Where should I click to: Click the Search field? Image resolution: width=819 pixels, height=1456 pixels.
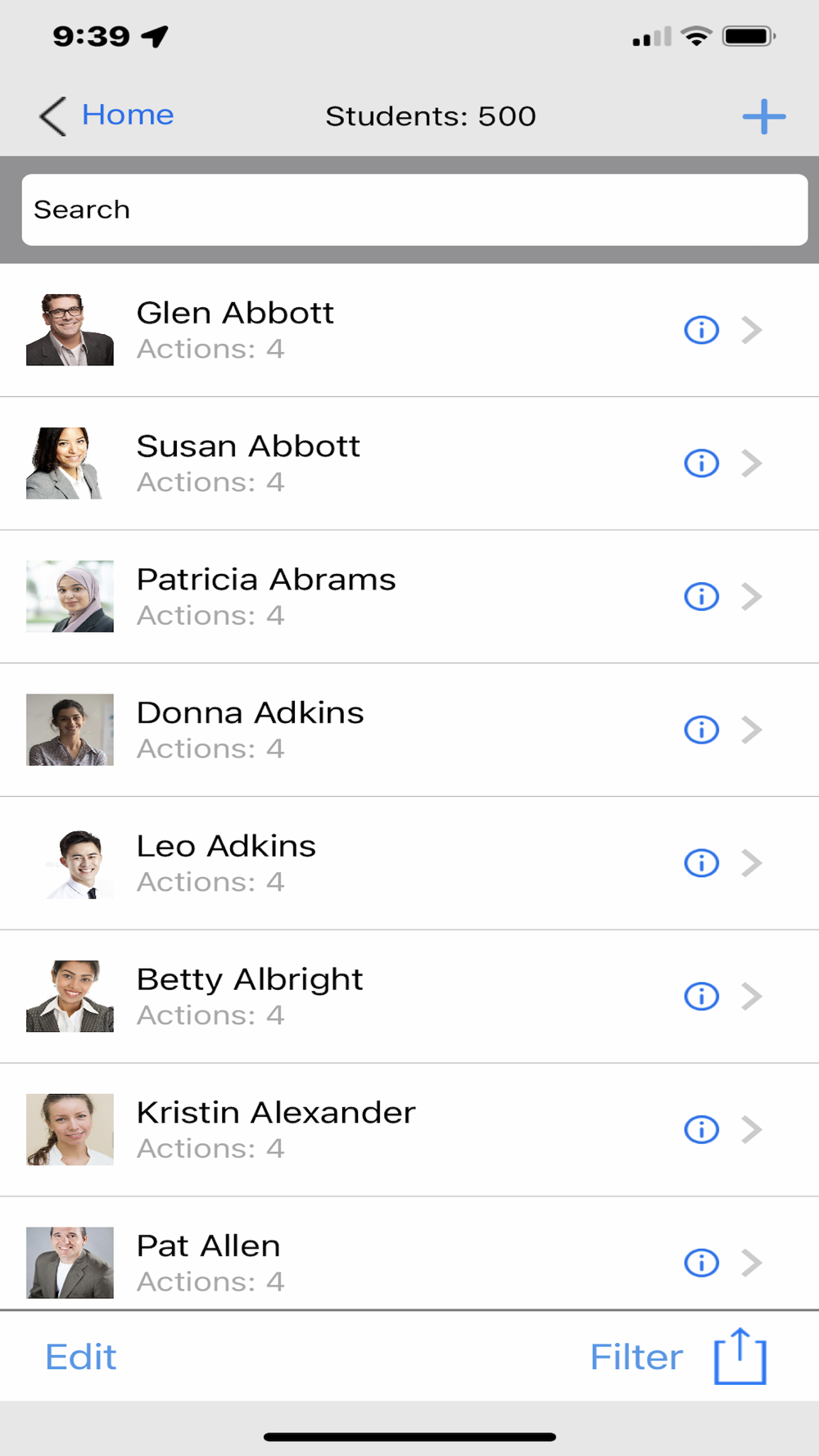(x=414, y=210)
